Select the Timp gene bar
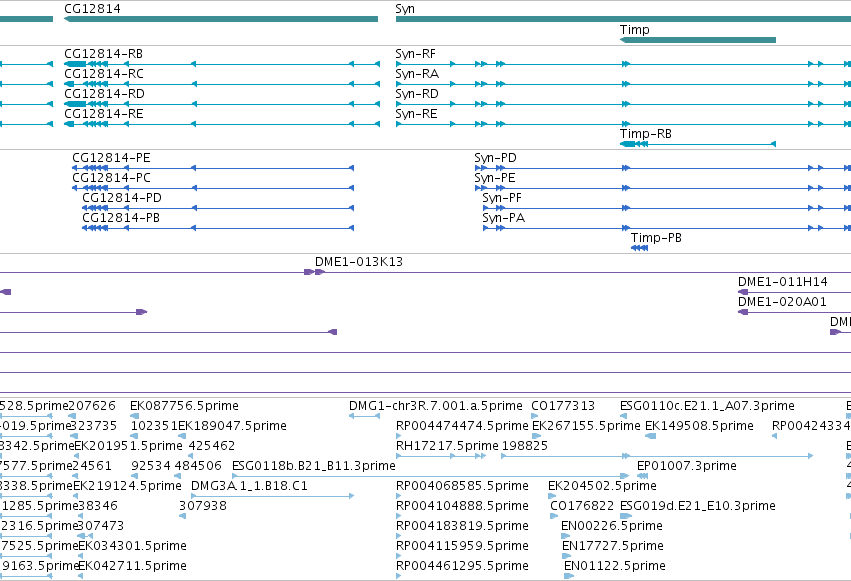This screenshot has width=851, height=581. 697,40
